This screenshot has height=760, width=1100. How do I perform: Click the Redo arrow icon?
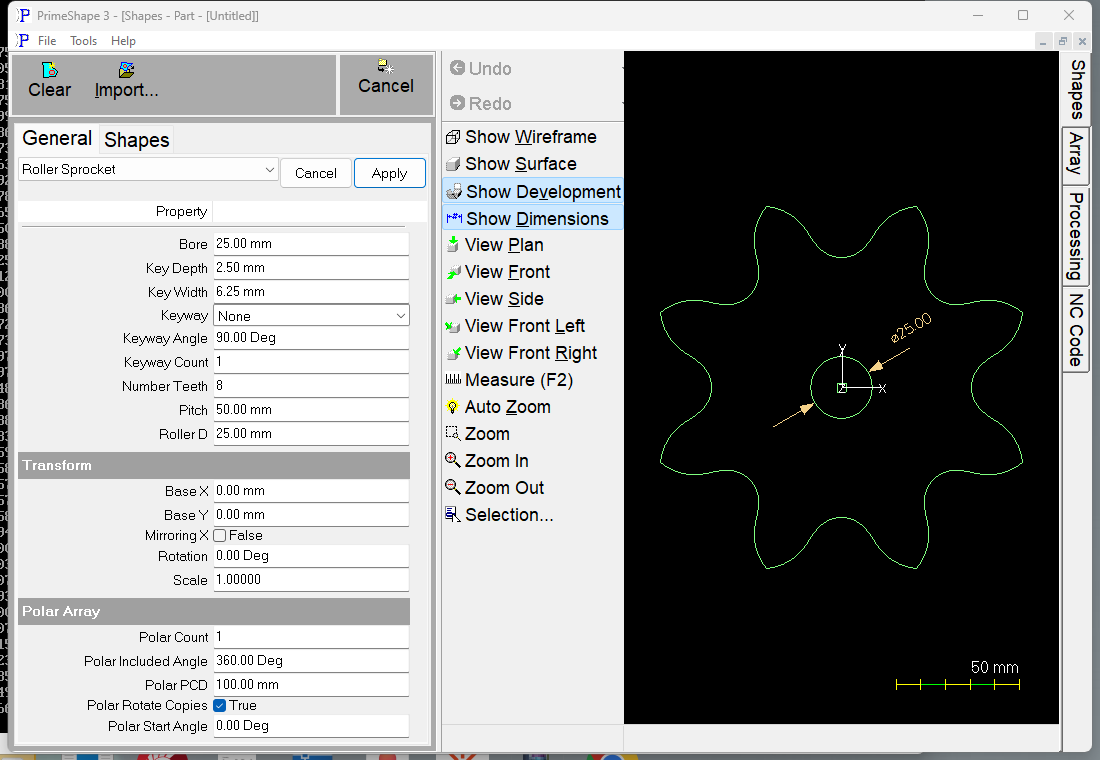coord(457,103)
